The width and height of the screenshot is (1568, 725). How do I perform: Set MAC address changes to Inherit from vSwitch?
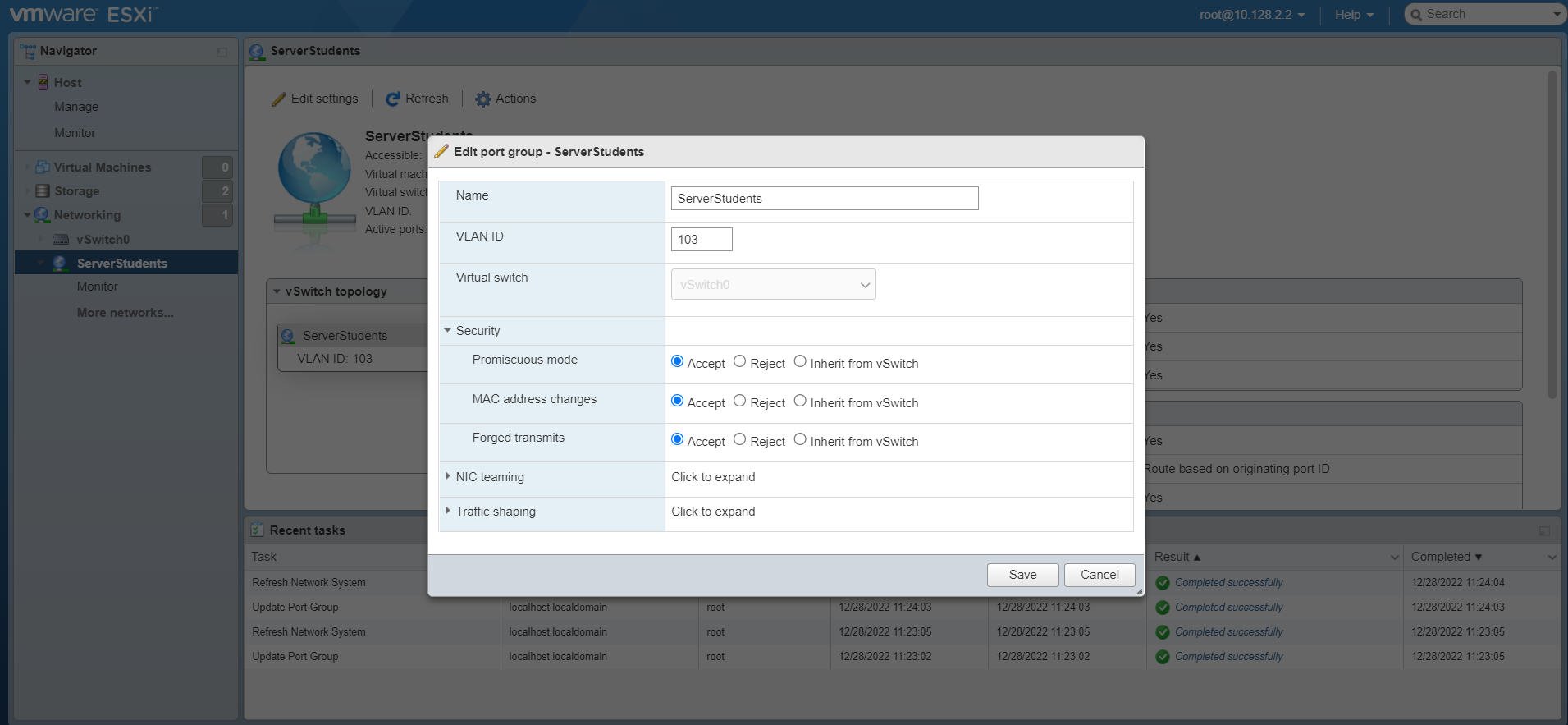(800, 401)
